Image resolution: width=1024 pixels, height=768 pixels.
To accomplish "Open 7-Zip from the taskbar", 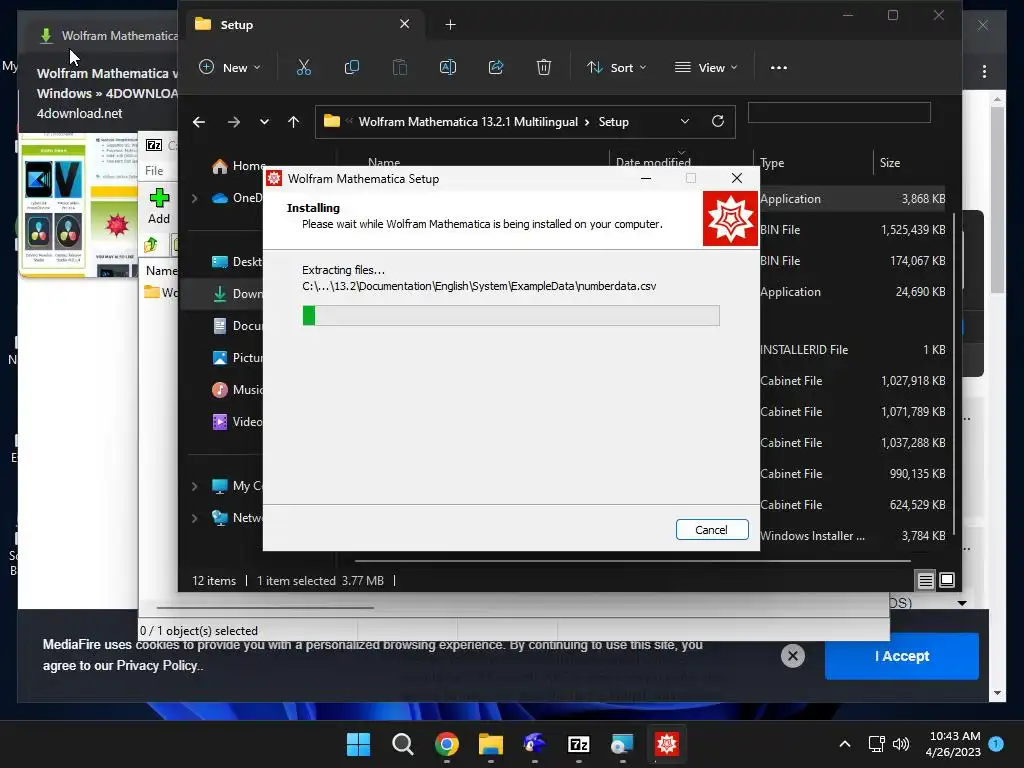I will (579, 744).
